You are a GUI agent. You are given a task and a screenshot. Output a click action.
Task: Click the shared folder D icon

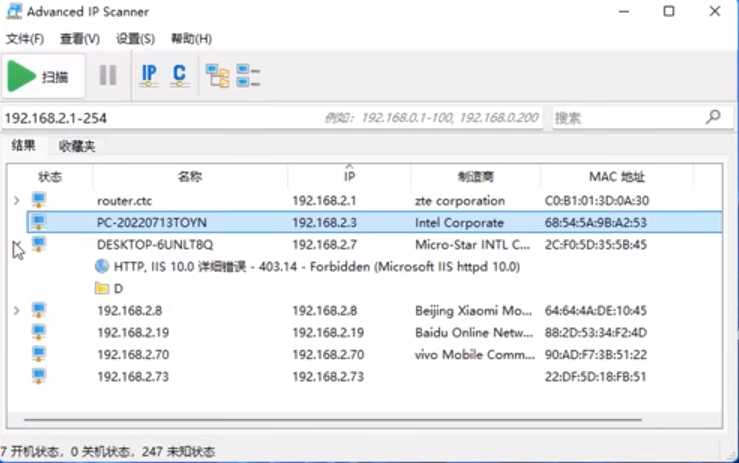click(x=102, y=288)
